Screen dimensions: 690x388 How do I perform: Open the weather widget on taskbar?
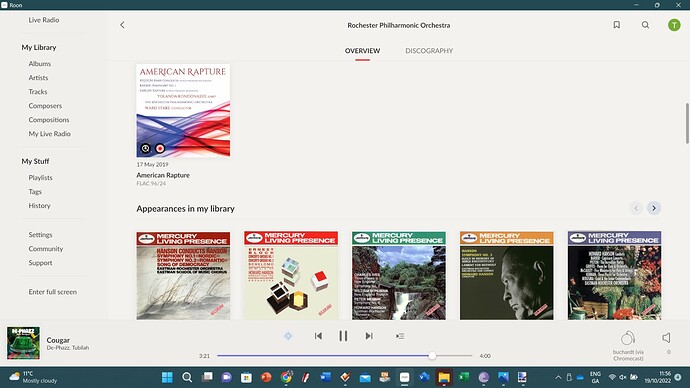pyautogui.click(x=34, y=377)
